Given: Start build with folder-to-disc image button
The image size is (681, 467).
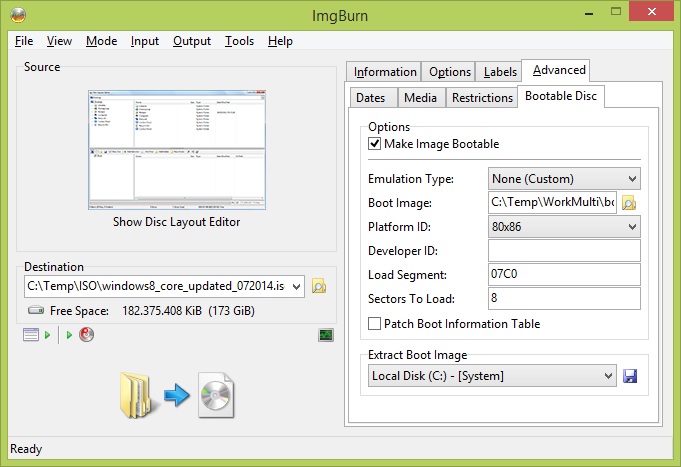Looking at the screenshot, I should 176,395.
